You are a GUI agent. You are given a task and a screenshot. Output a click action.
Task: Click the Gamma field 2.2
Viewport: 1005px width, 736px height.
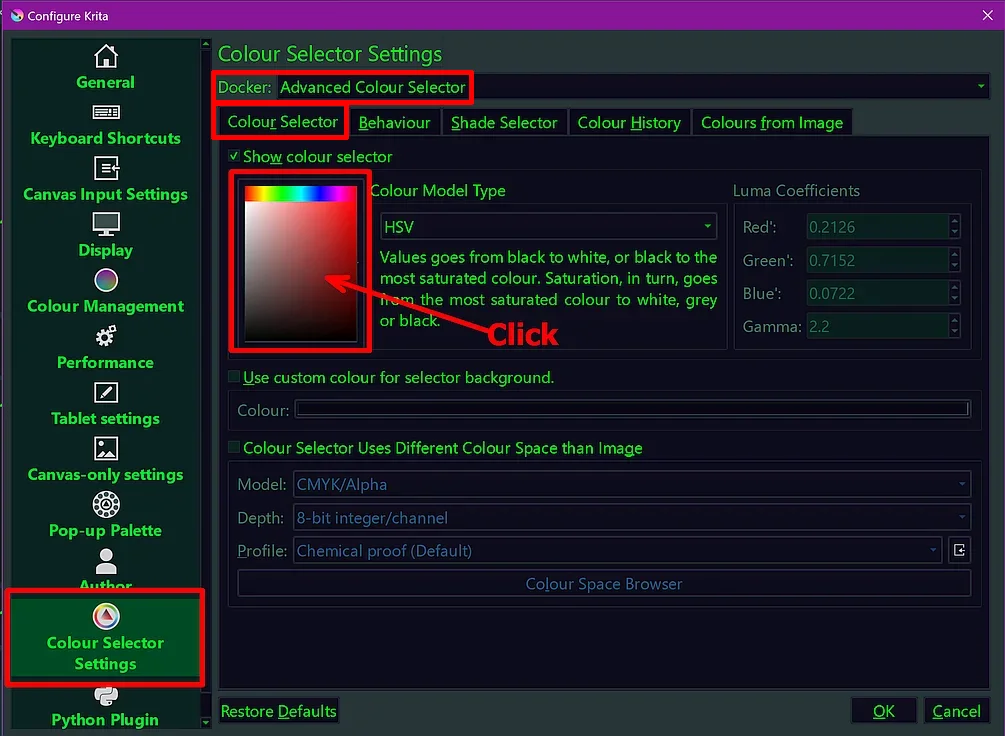click(x=877, y=326)
